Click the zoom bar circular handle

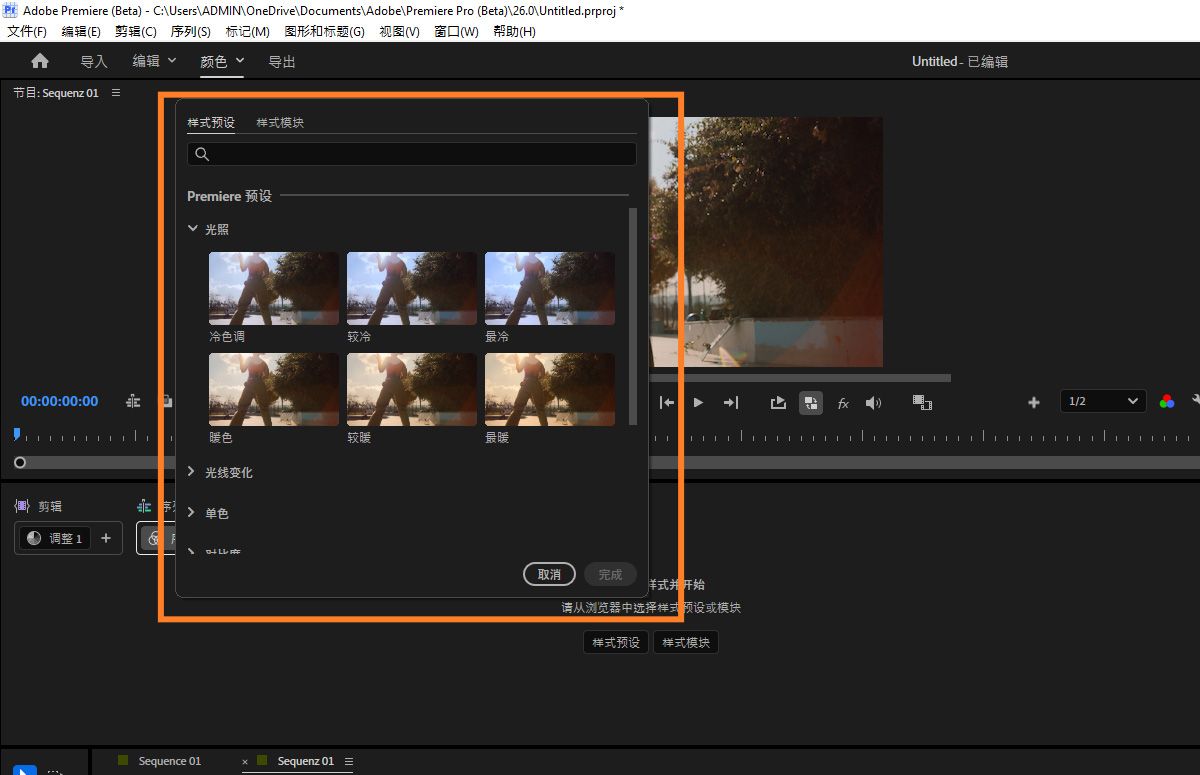pyautogui.click(x=20, y=463)
